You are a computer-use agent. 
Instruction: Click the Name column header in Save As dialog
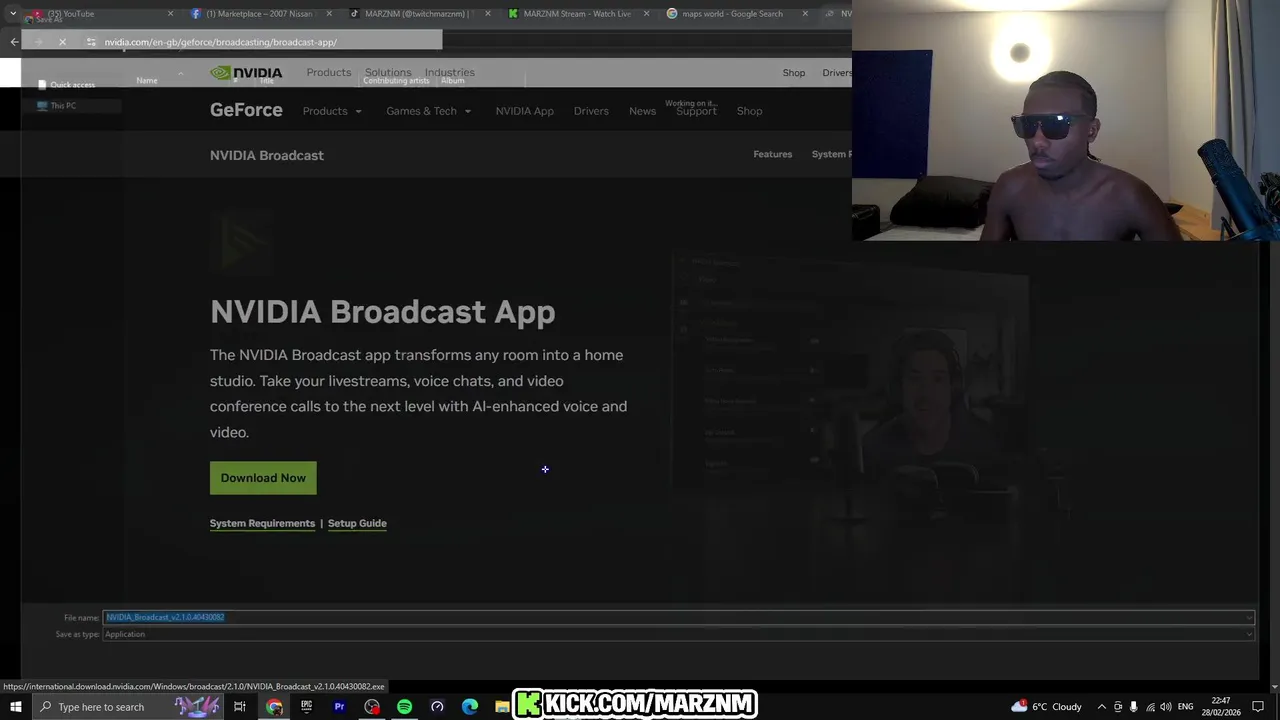[147, 80]
